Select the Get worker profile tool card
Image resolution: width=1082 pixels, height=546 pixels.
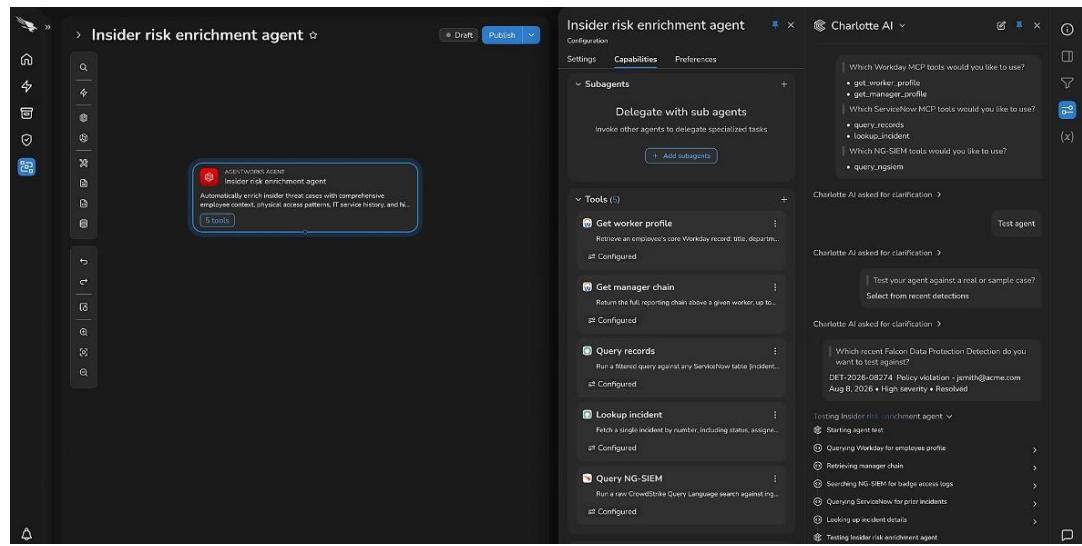(x=680, y=240)
